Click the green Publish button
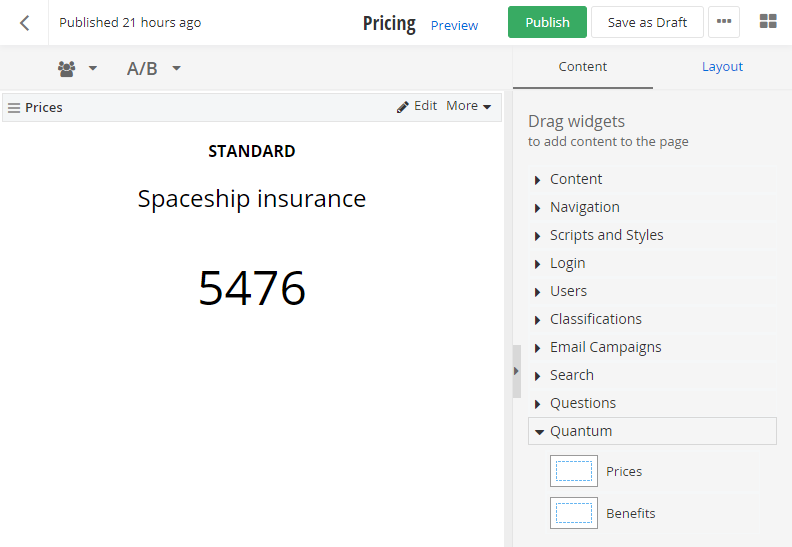The height and width of the screenshot is (547, 792). 547,22
